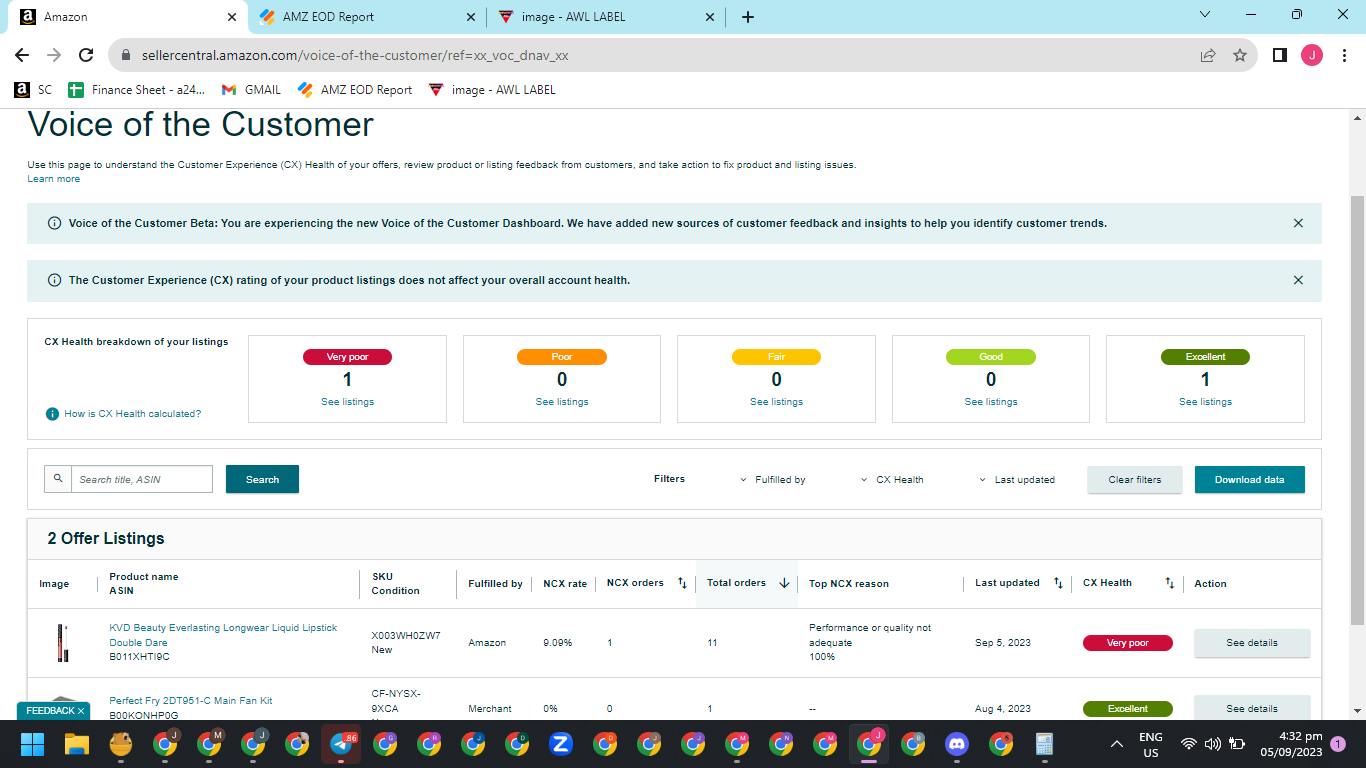Open Zoom from the taskbar
Viewport: 1366px width, 768px height.
[x=561, y=744]
